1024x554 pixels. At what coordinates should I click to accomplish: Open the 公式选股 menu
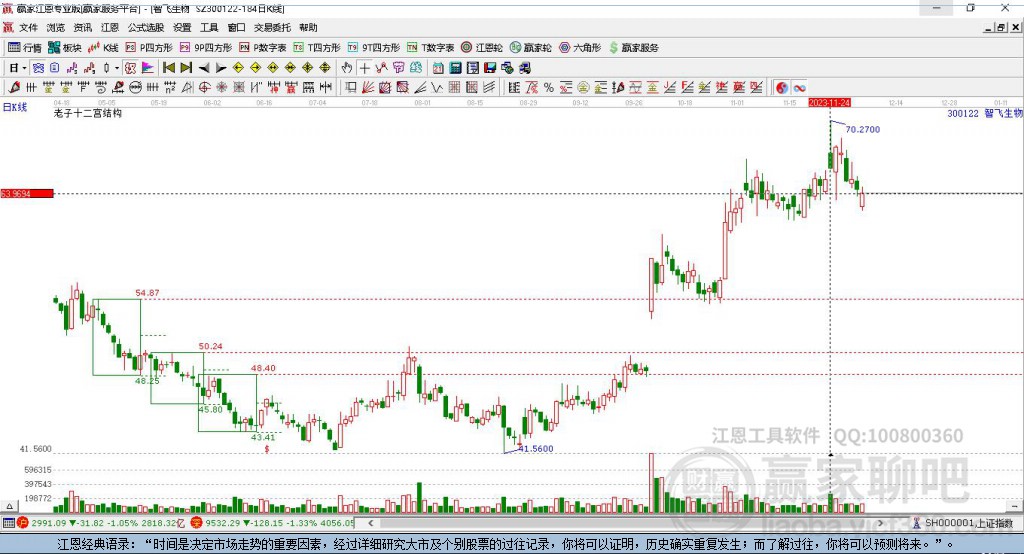point(146,27)
